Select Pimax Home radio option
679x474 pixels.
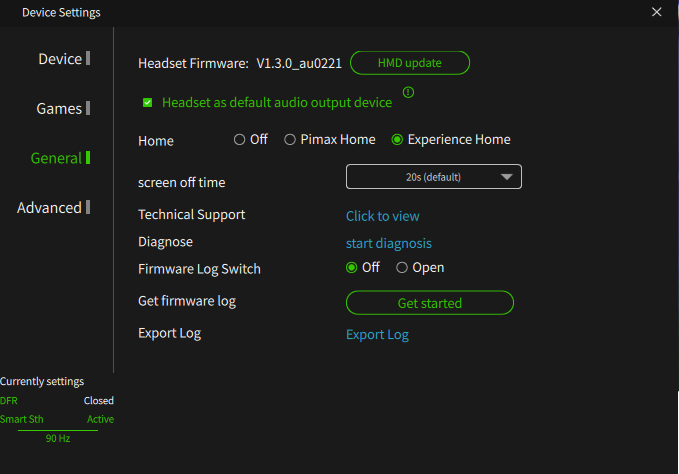click(x=290, y=139)
